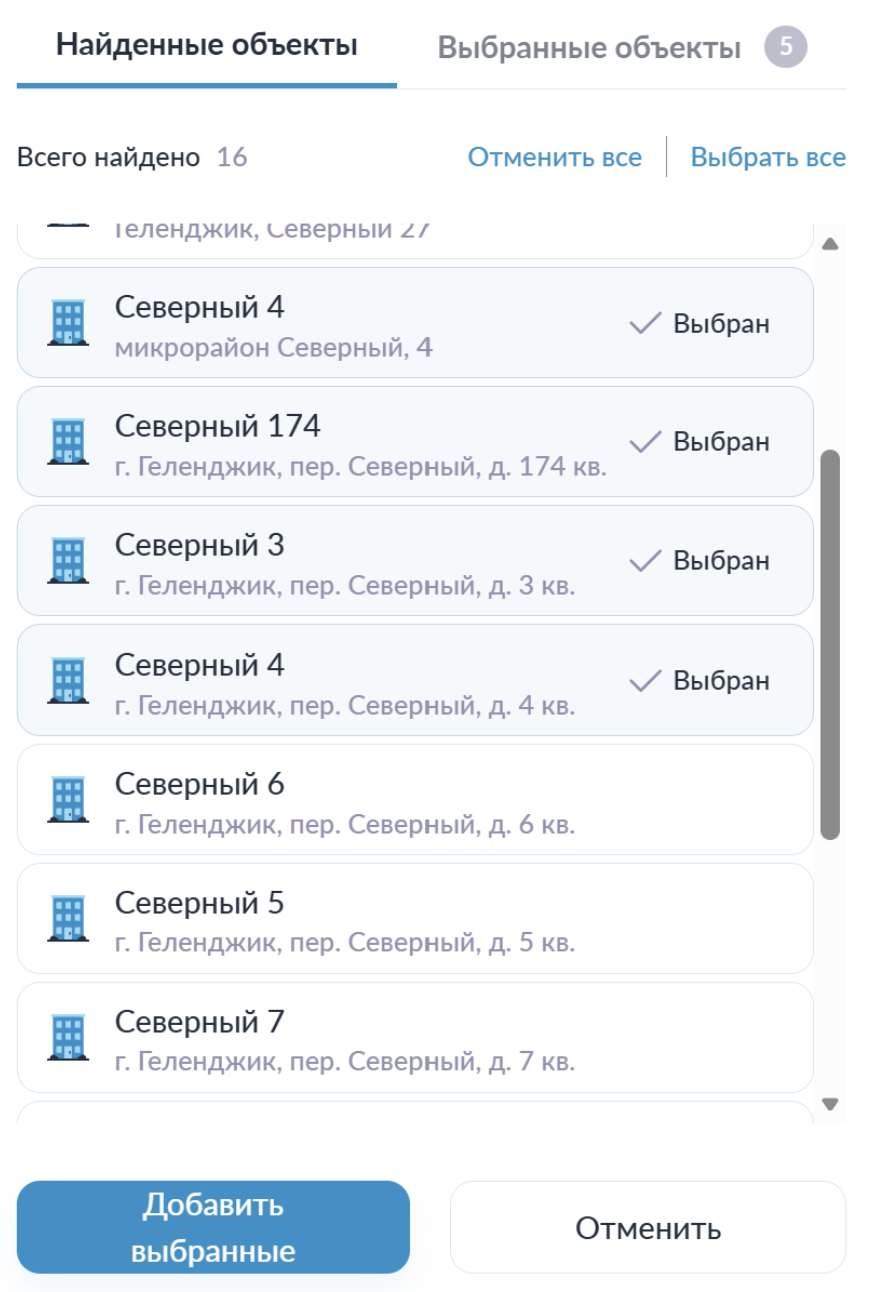The image size is (872, 1292).
Task: Click the Выбрать все link
Action: click(x=768, y=157)
